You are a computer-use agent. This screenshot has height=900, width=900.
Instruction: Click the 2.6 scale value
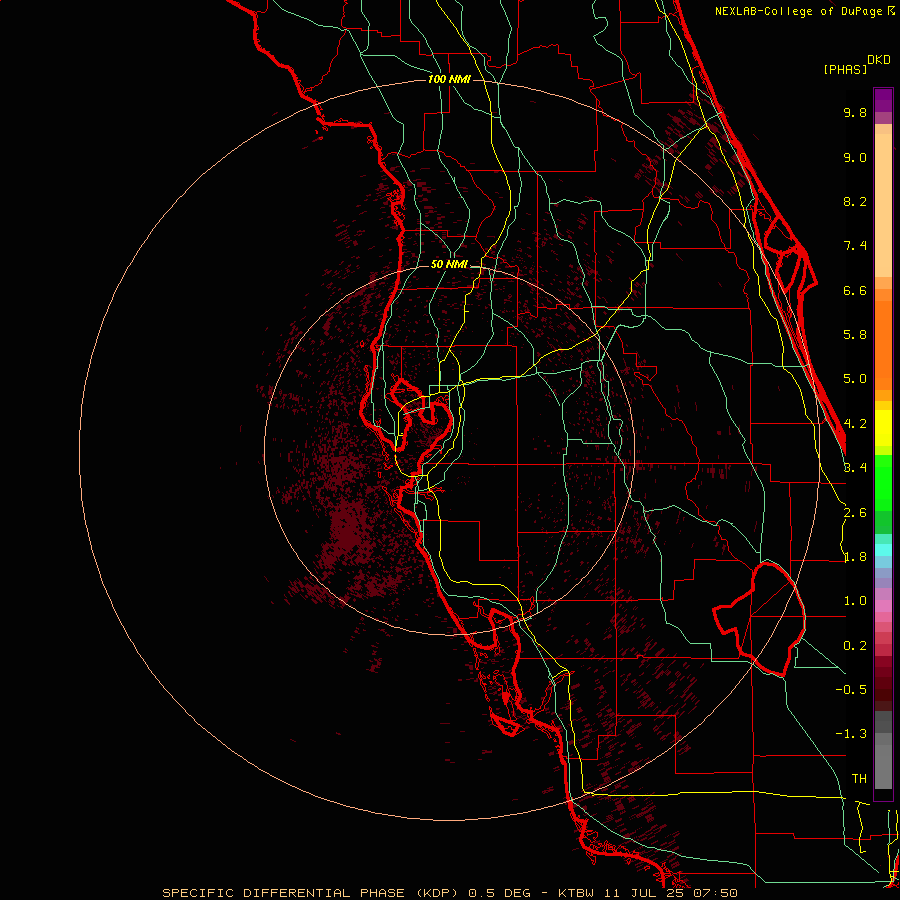(855, 513)
